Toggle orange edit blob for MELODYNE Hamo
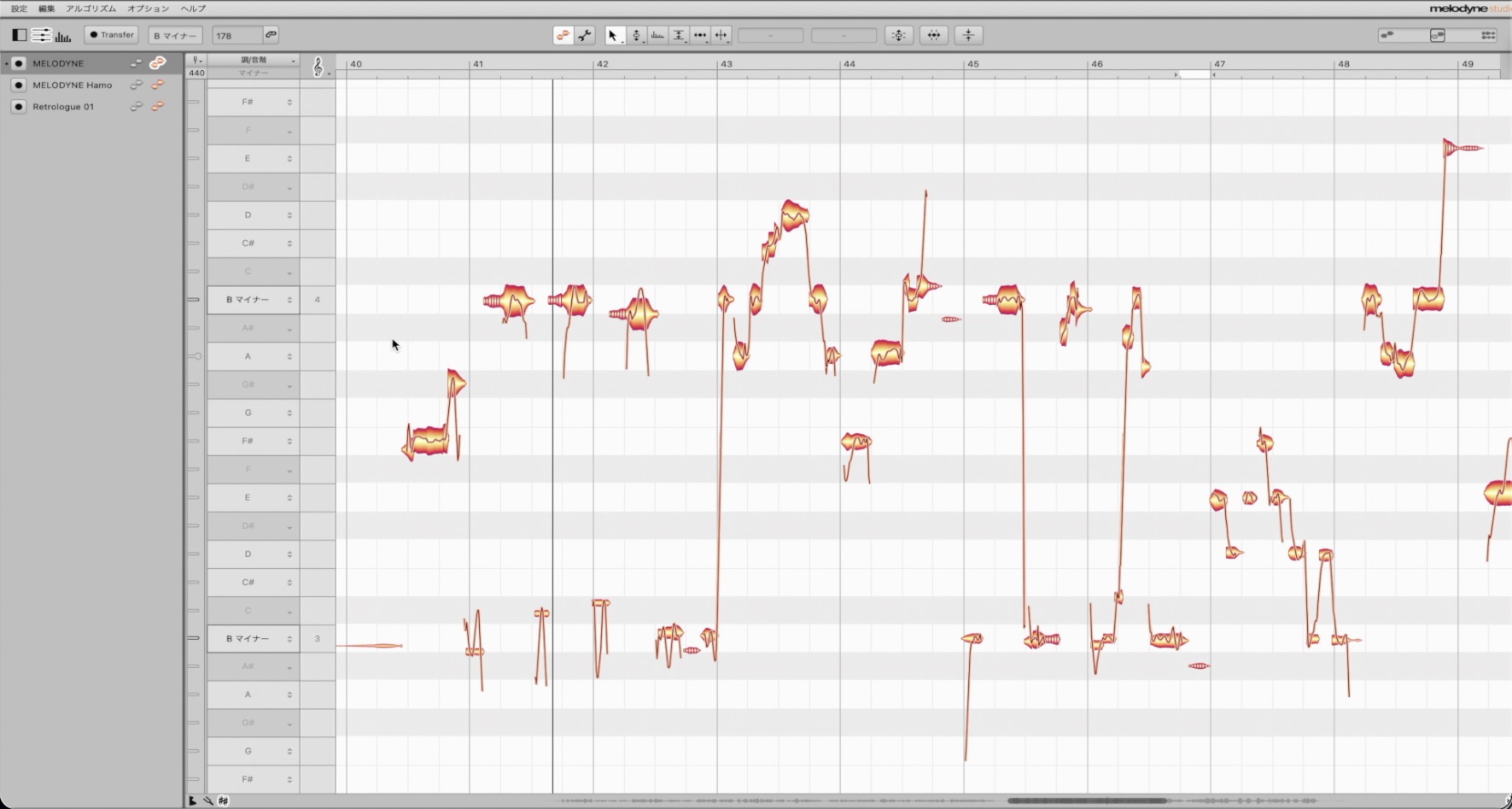 [157, 85]
